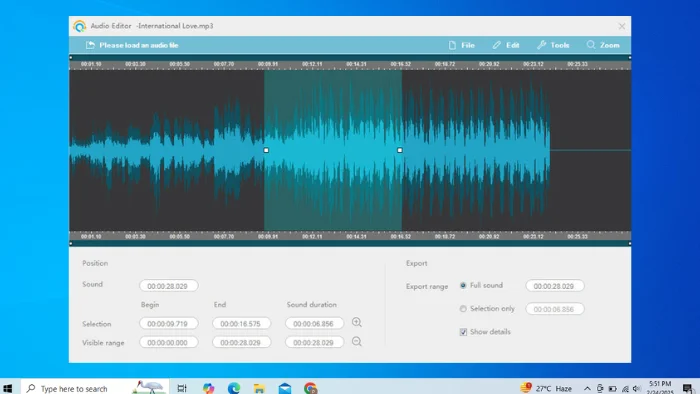
Task: Open Microsoft Edge from the taskbar
Action: [x=233, y=388]
